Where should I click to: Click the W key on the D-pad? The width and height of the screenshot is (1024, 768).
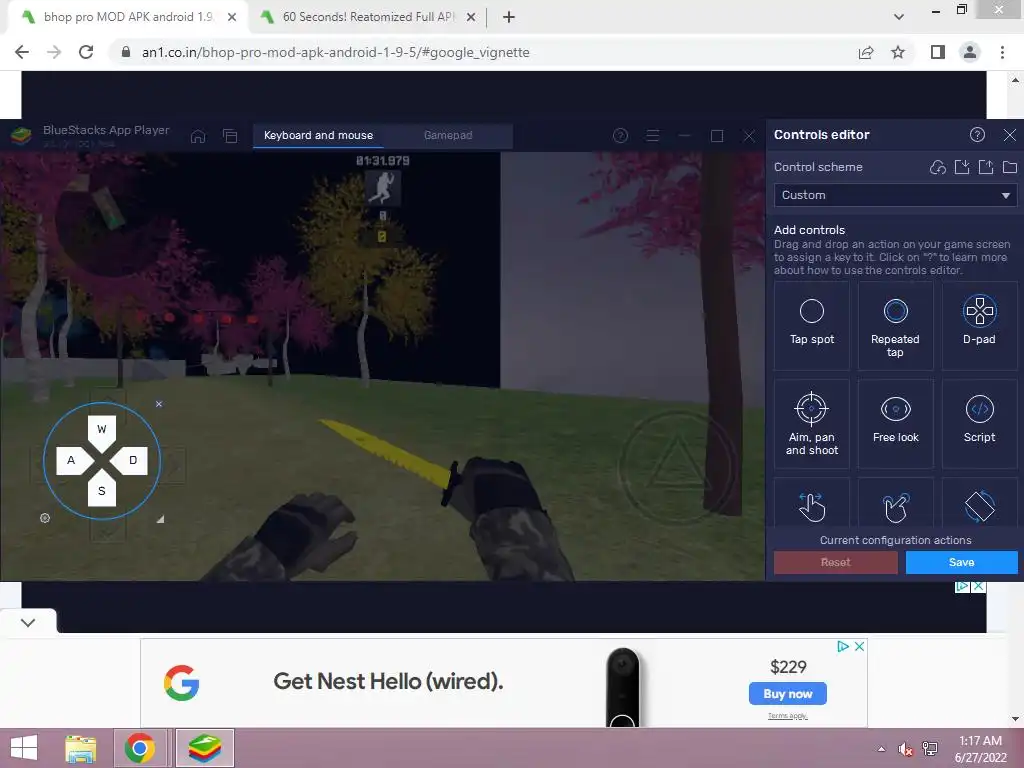pos(102,429)
